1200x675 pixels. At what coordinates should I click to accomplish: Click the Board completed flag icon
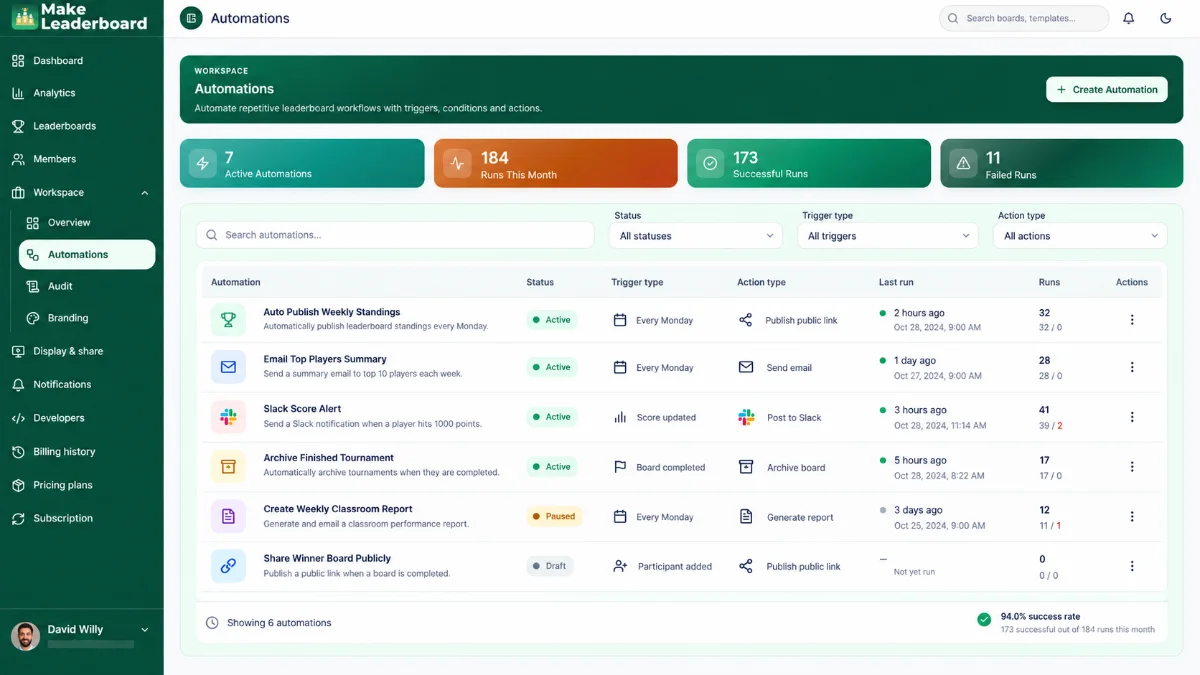620,467
